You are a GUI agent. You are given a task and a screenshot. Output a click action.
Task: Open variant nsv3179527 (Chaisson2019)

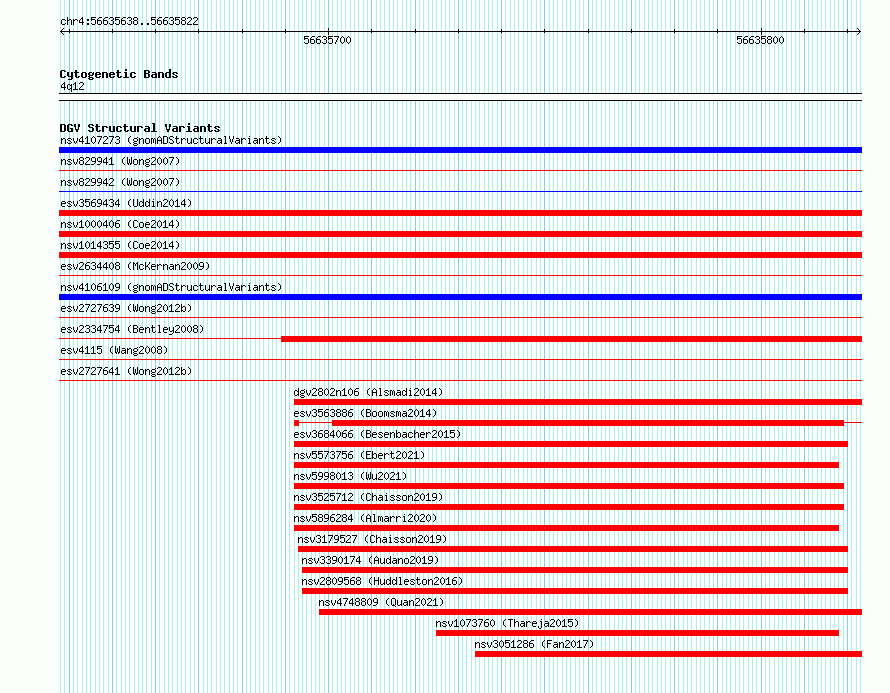372,539
